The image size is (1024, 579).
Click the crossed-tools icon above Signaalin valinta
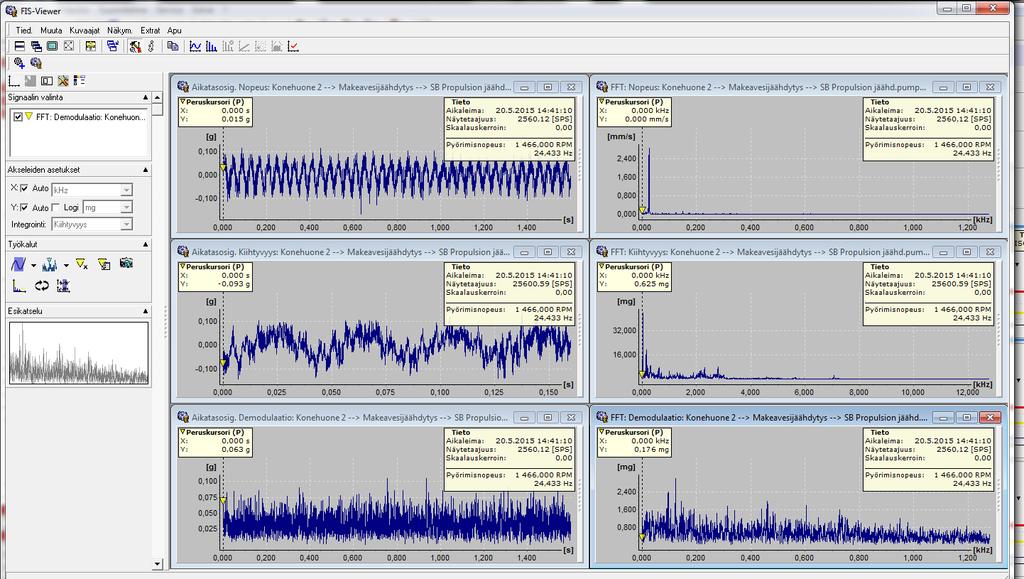63,81
